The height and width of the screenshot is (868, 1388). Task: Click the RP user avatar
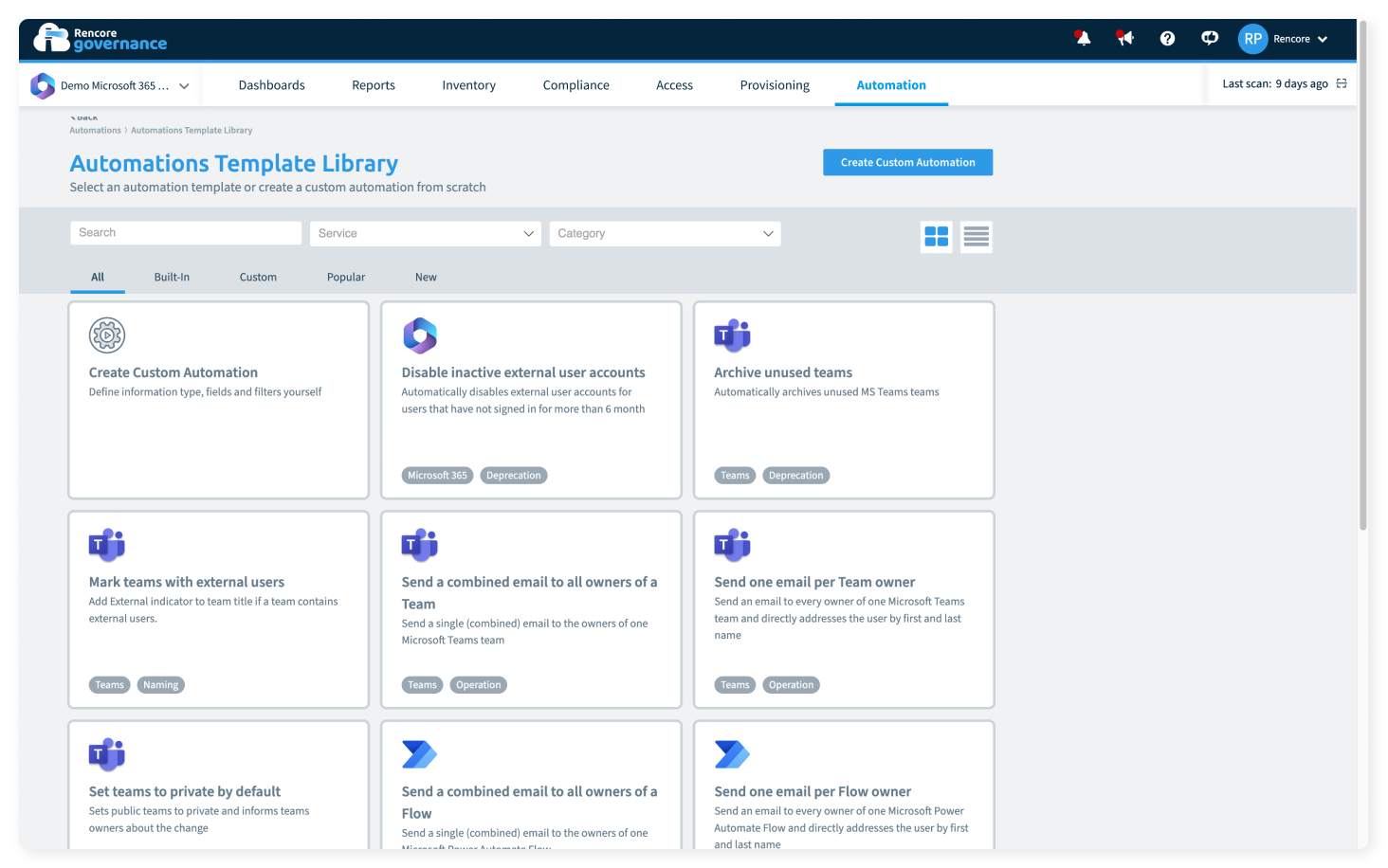[1252, 39]
